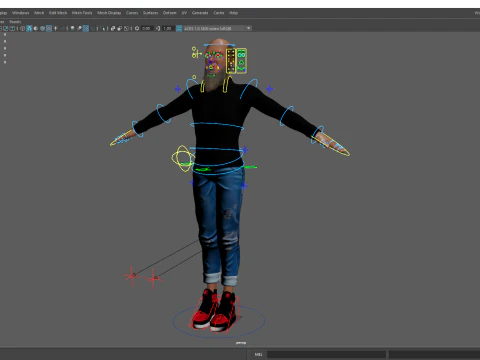Open the Mesh Display menu
Screen dimensions: 480x360
point(109,13)
